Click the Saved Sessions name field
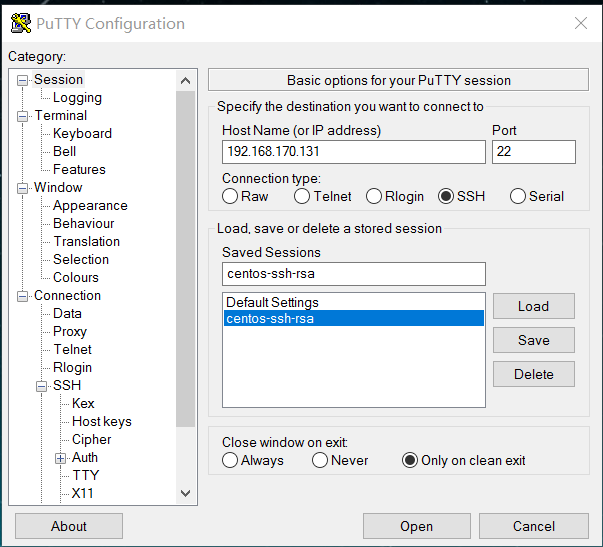The width and height of the screenshot is (603, 547). [x=354, y=274]
